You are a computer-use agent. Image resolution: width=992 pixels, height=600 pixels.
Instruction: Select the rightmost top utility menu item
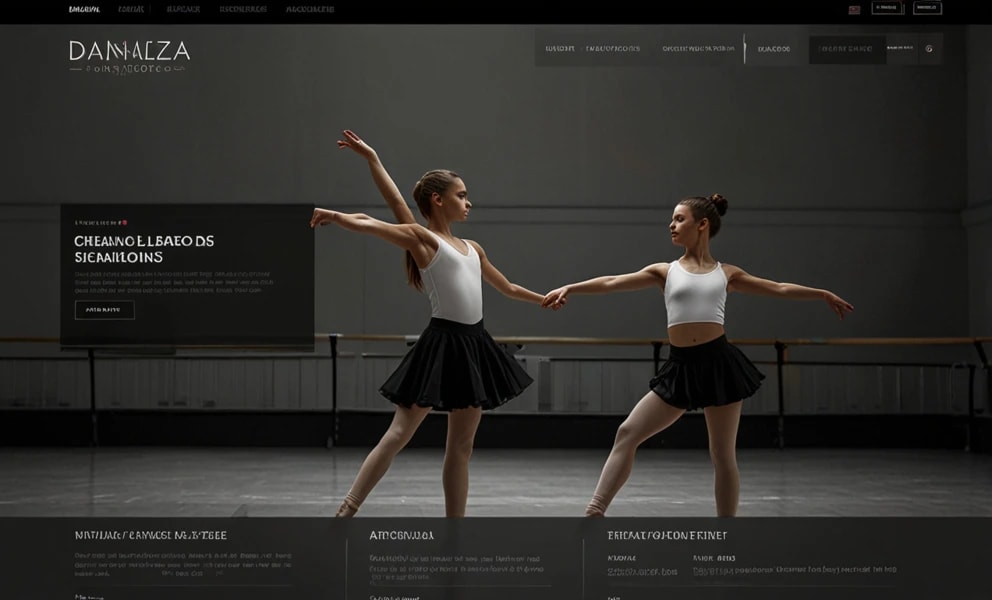tap(310, 7)
